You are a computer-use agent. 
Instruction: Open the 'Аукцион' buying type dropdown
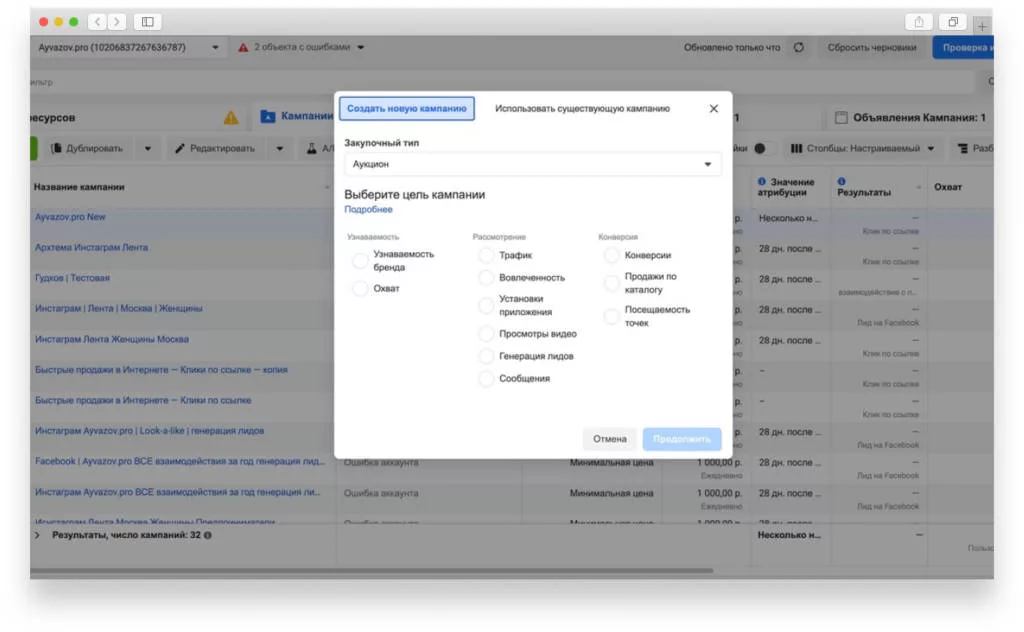pyautogui.click(x=532, y=164)
